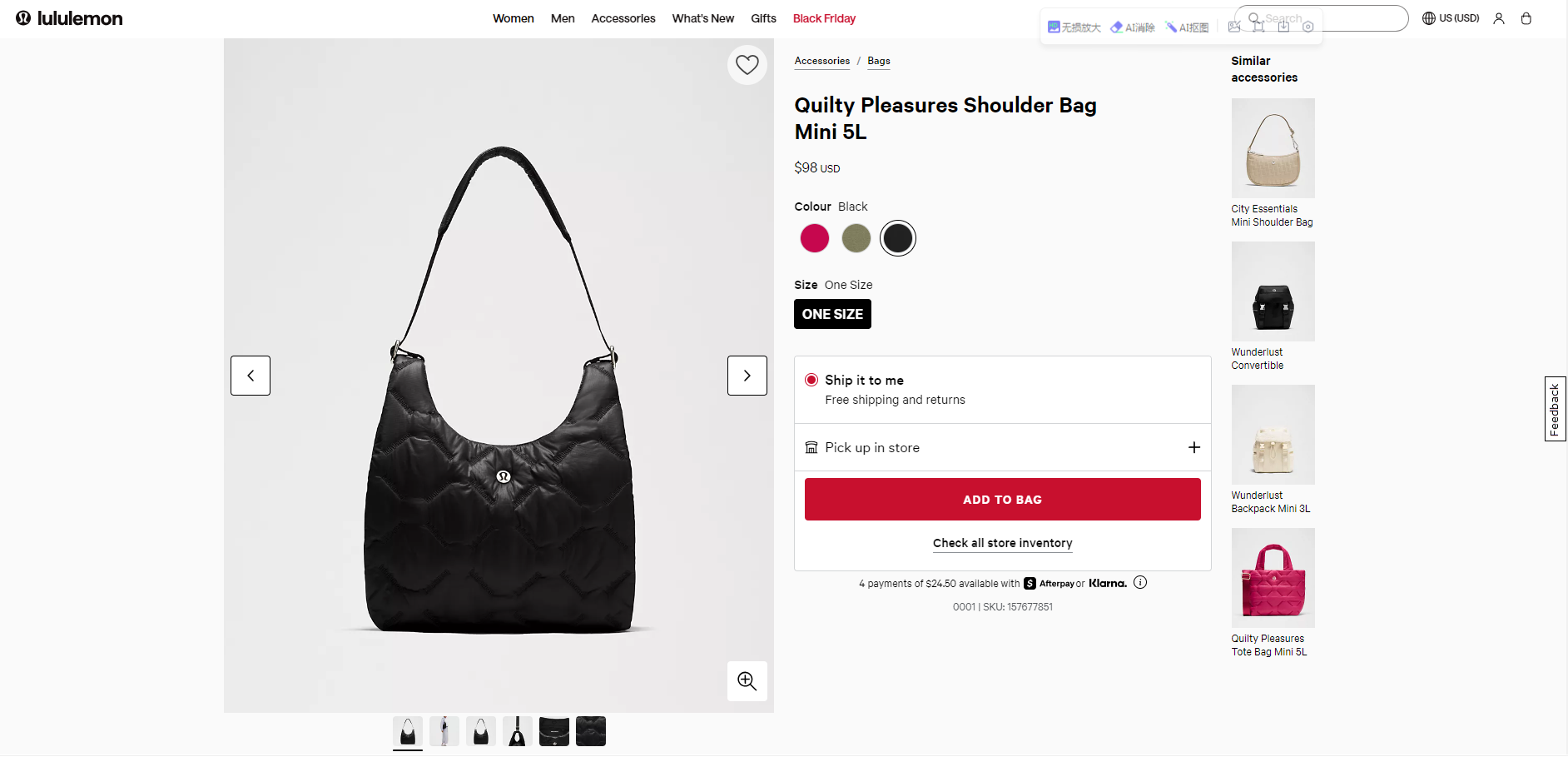Zoom product image with magnifier icon
1568x757 pixels.
click(x=747, y=681)
